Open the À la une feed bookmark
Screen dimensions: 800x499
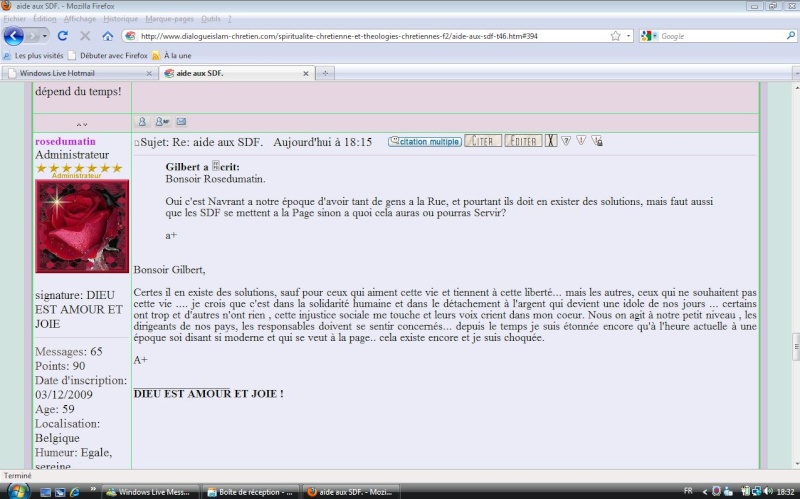pyautogui.click(x=172, y=56)
